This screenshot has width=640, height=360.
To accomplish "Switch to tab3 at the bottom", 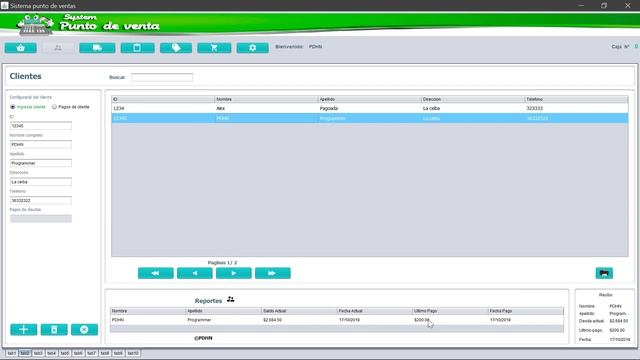I will (38, 353).
